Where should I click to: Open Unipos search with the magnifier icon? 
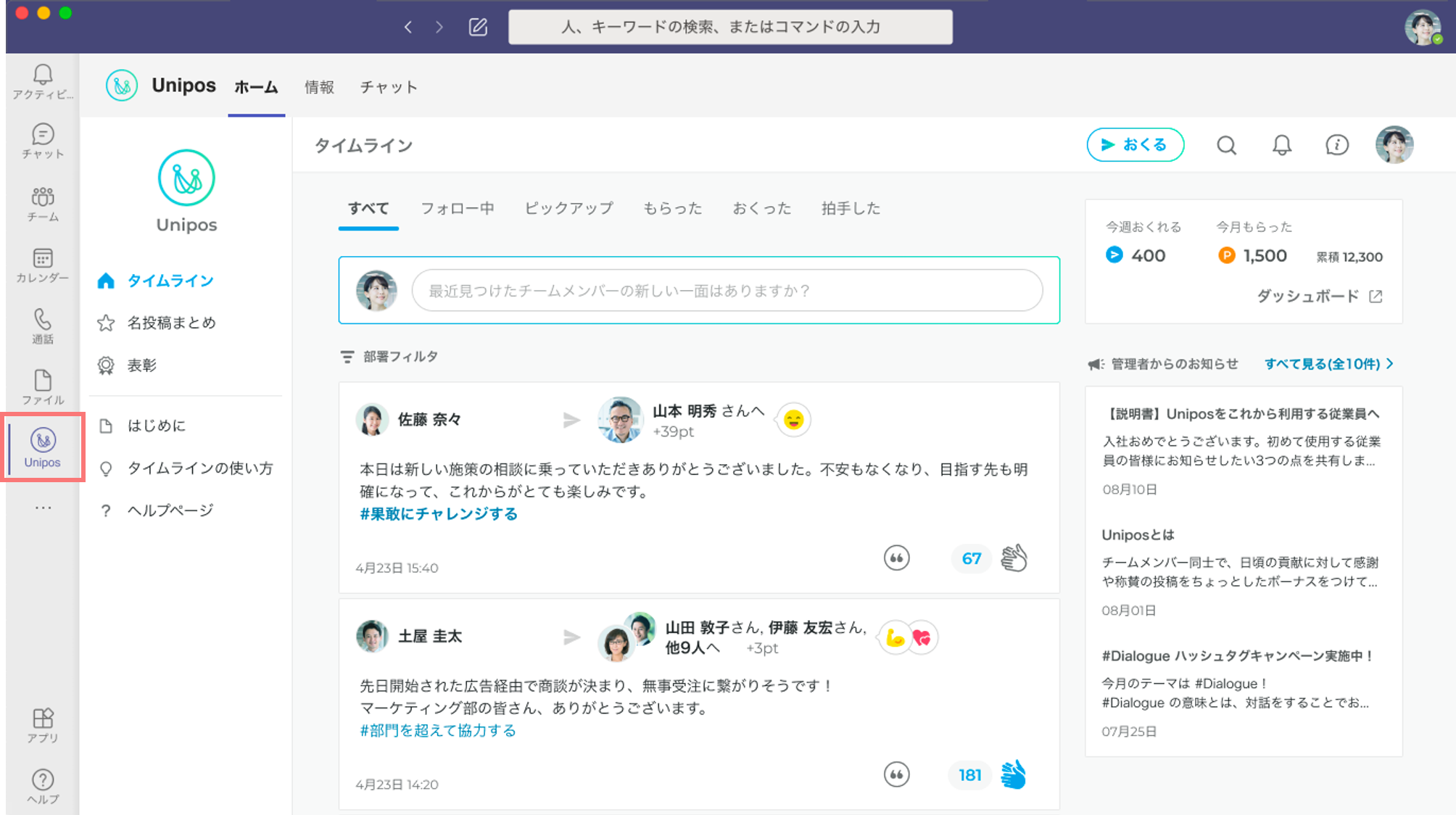[x=1227, y=145]
